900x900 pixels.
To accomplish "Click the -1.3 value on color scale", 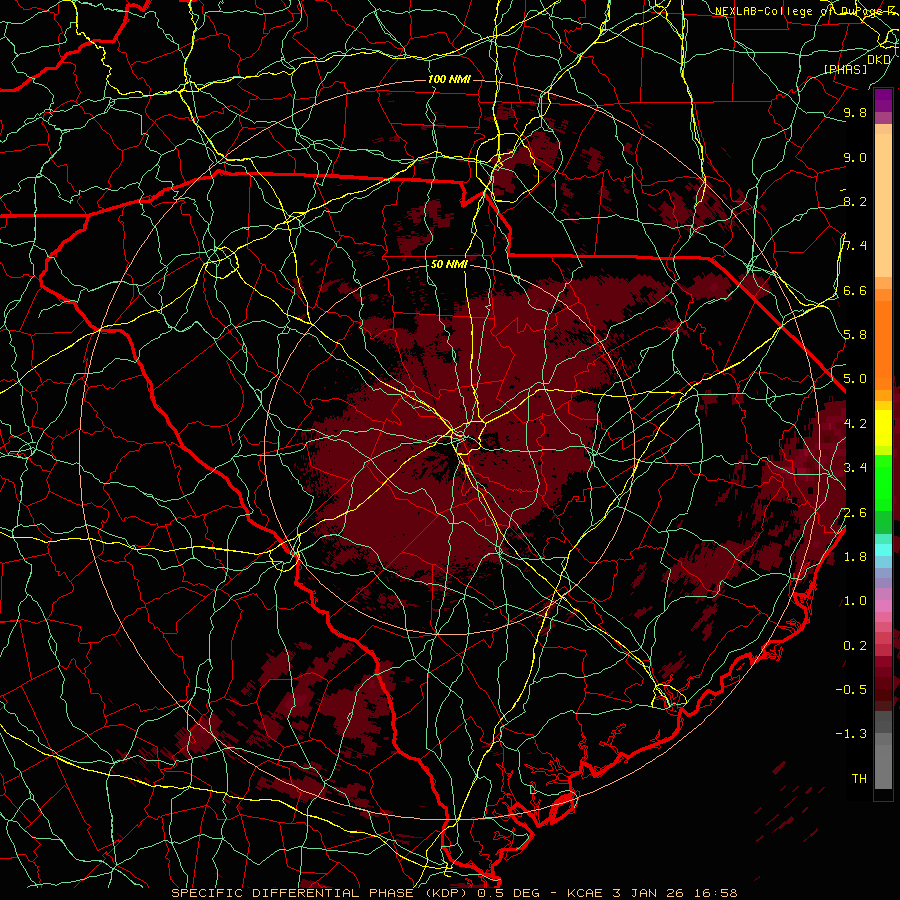I will (x=851, y=734).
